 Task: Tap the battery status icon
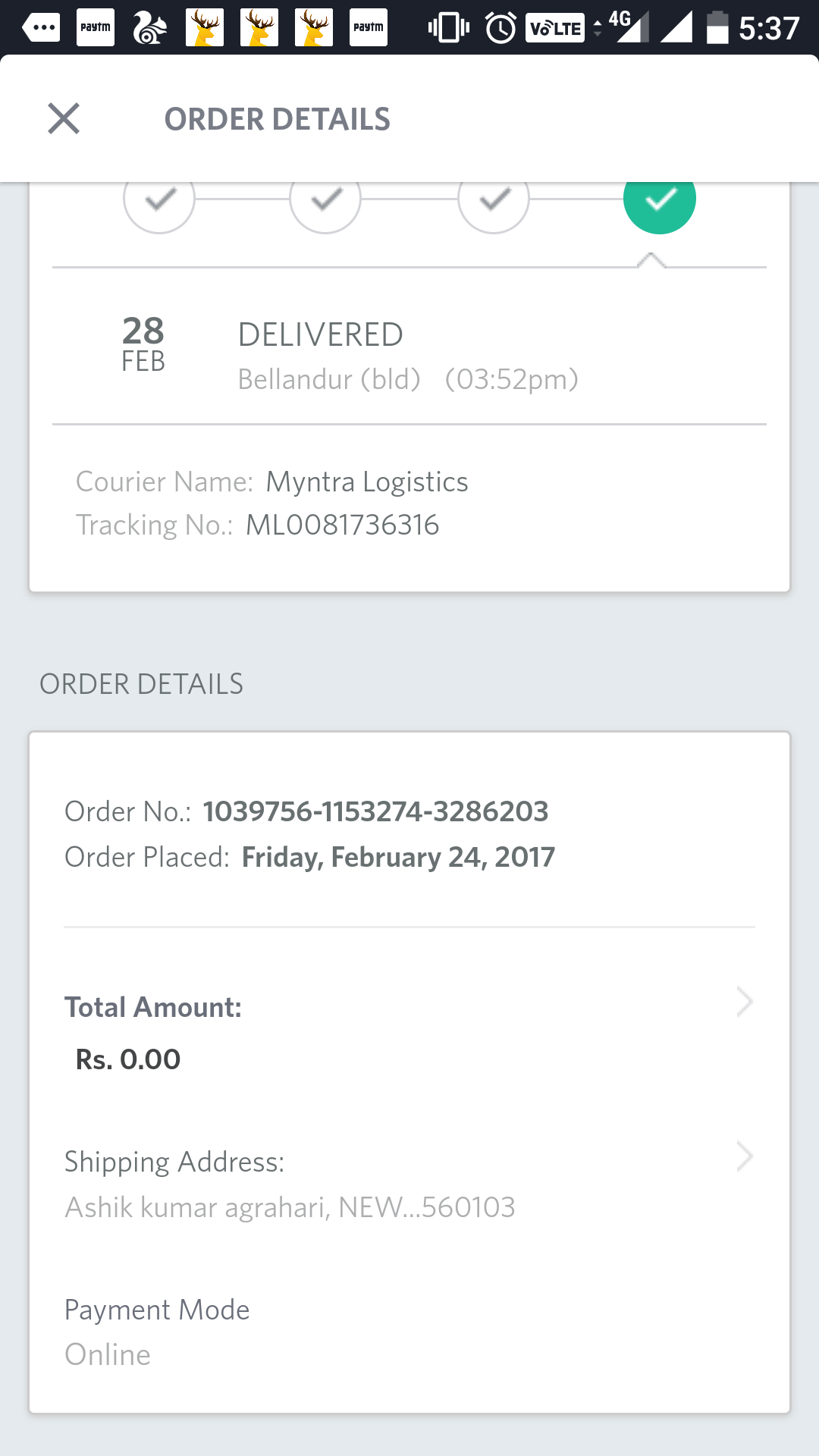pyautogui.click(x=717, y=28)
